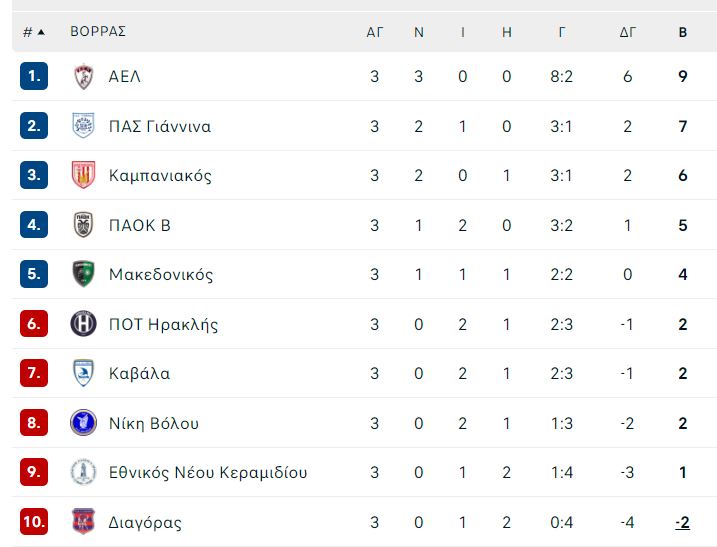Select the Νίκη Βόλου blue round badge

pos(83,423)
